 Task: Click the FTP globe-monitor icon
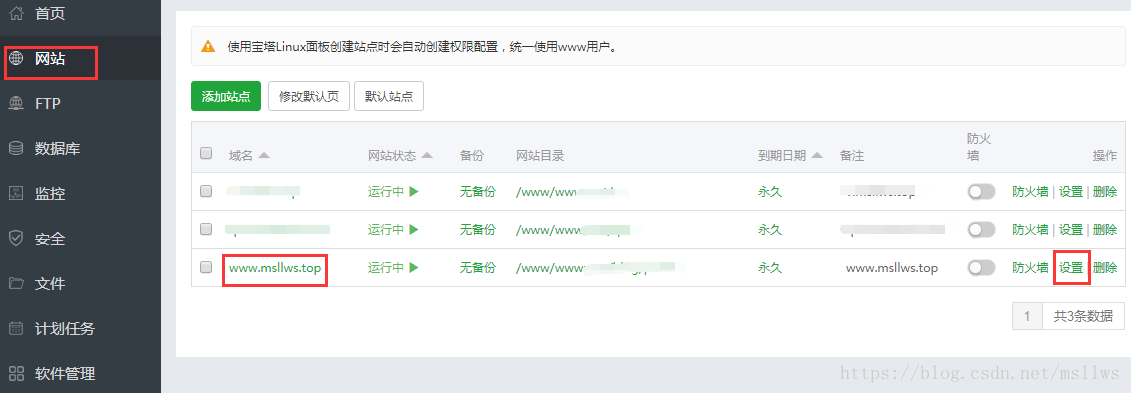[x=16, y=103]
